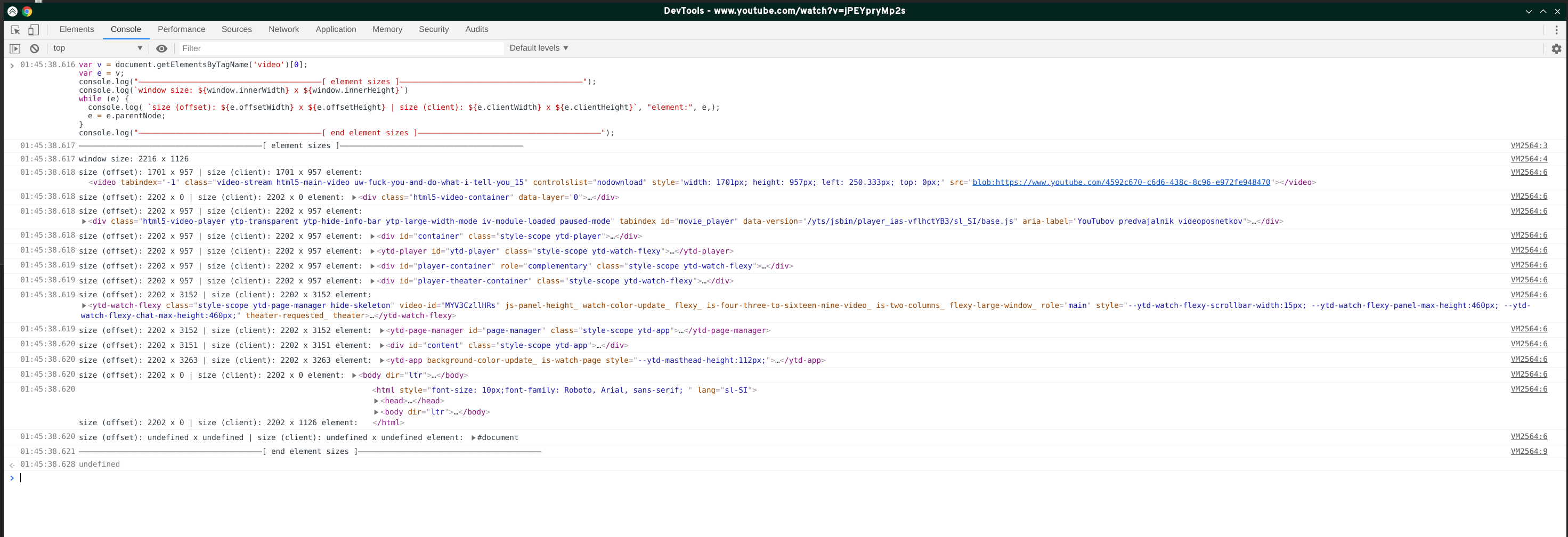Open the blob youtube.com video src link
The height and width of the screenshot is (537, 1568).
1121,182
